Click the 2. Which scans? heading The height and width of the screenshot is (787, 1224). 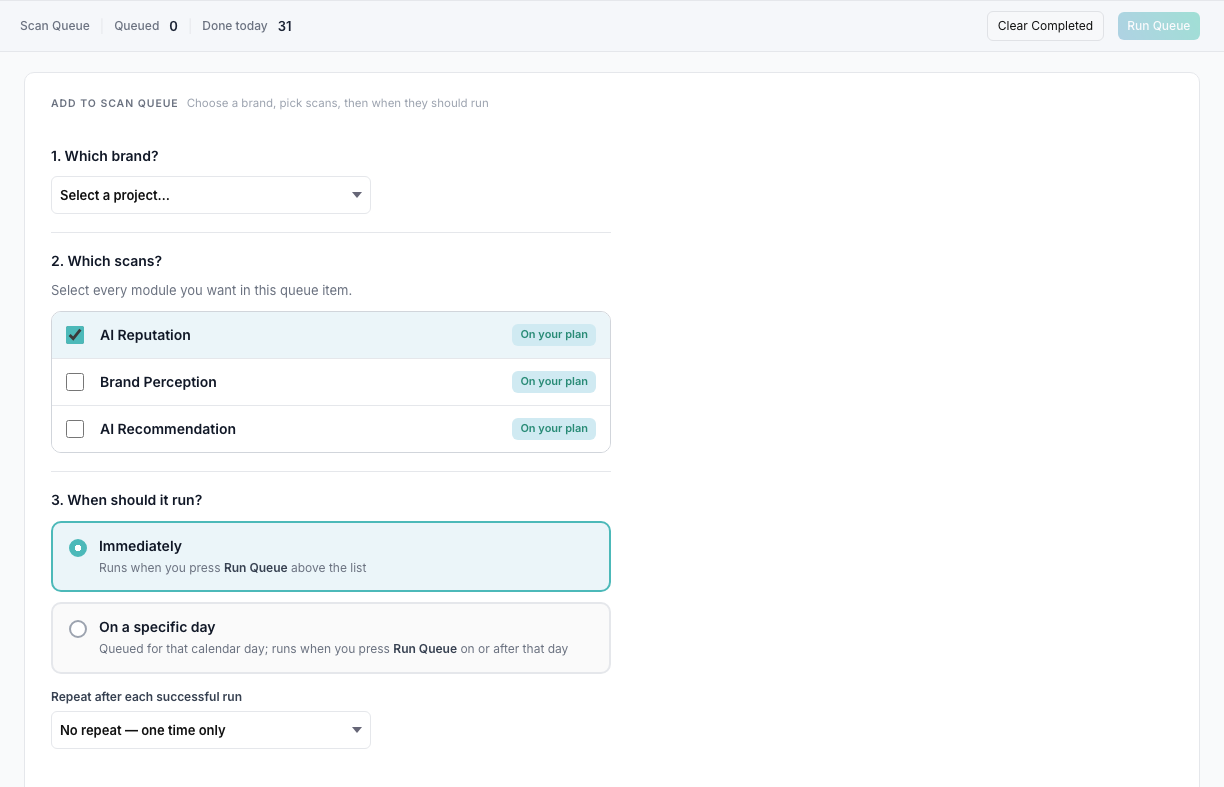(106, 261)
